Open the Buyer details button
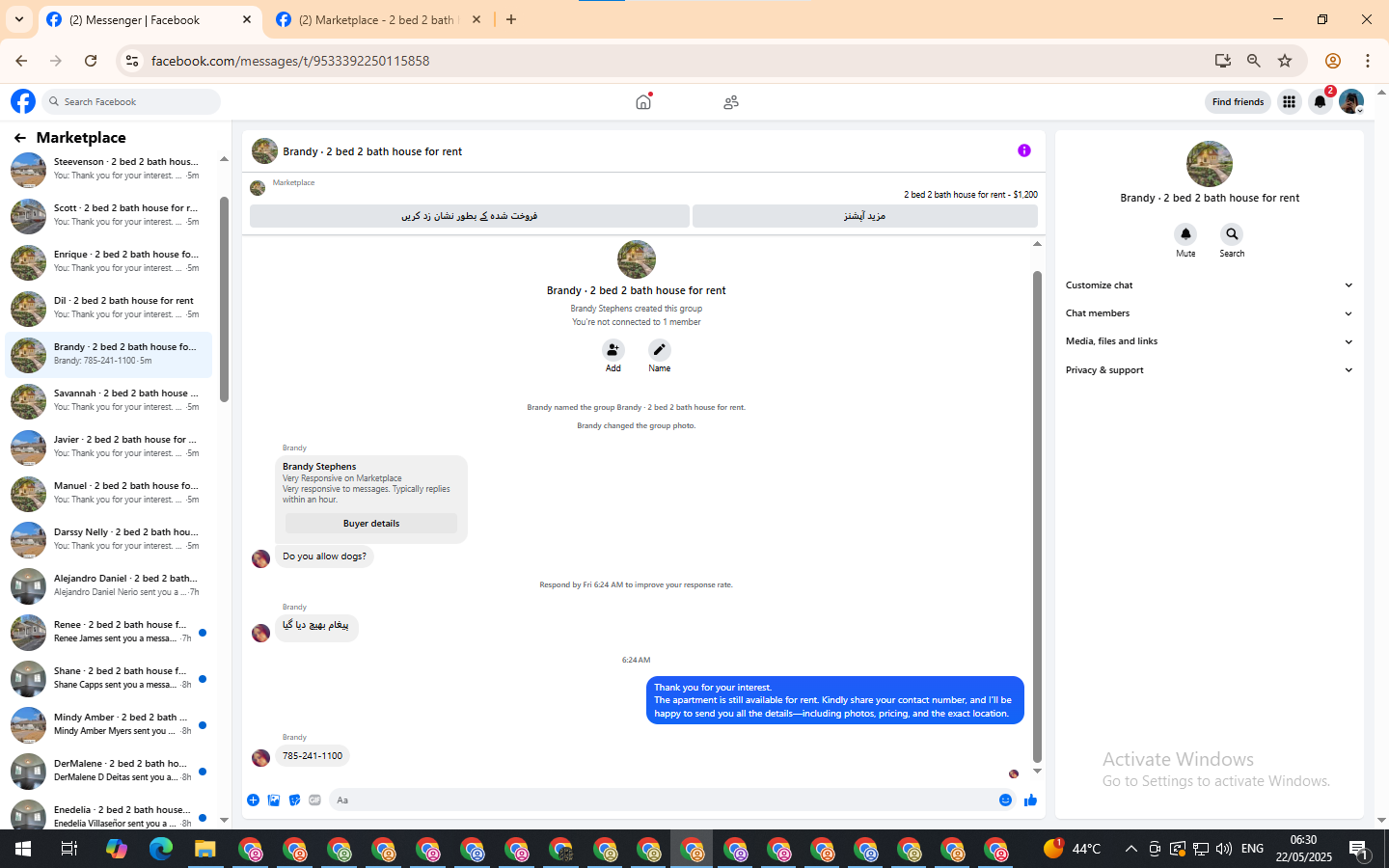 click(371, 524)
